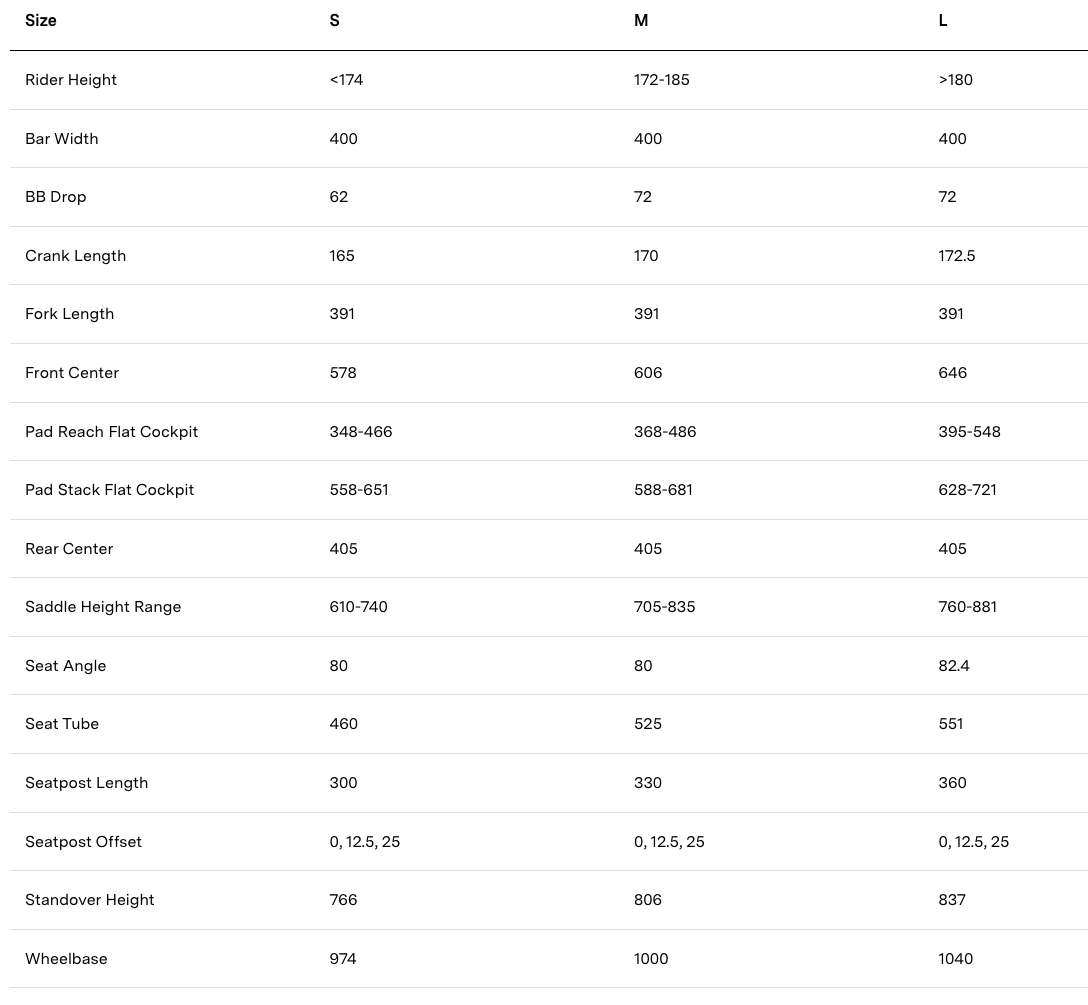Screen dimensions: 1088x1005
Task: Click the Pad Reach Flat Cockpit label
Action: point(112,432)
